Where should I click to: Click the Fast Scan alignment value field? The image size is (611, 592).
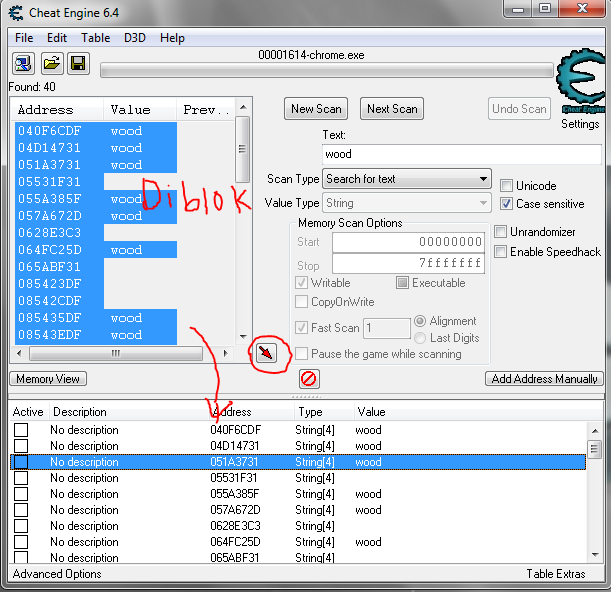387,328
